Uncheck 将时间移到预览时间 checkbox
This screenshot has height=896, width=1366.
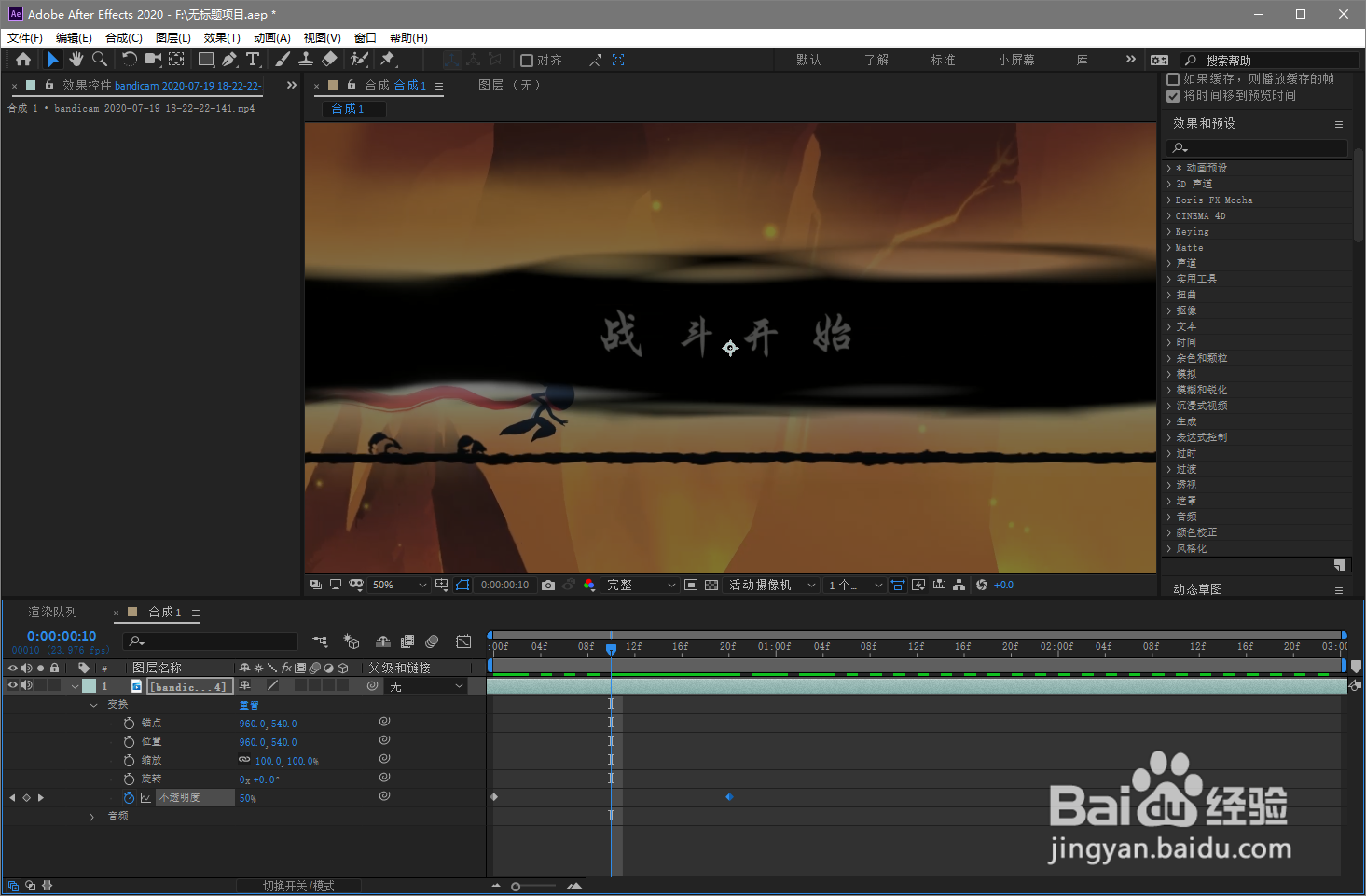click(x=1173, y=95)
